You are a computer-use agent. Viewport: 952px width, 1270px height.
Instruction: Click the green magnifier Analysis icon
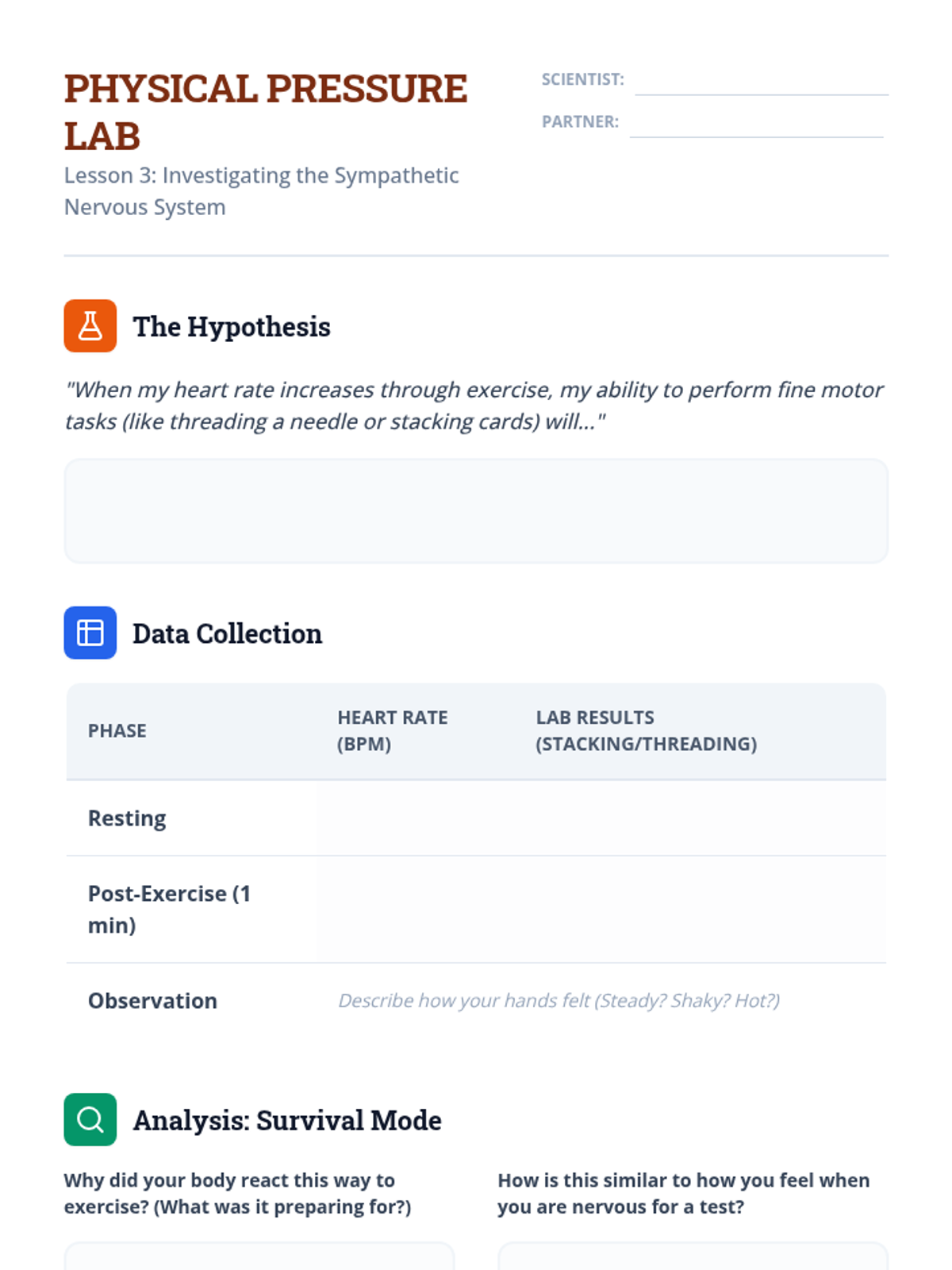90,1119
